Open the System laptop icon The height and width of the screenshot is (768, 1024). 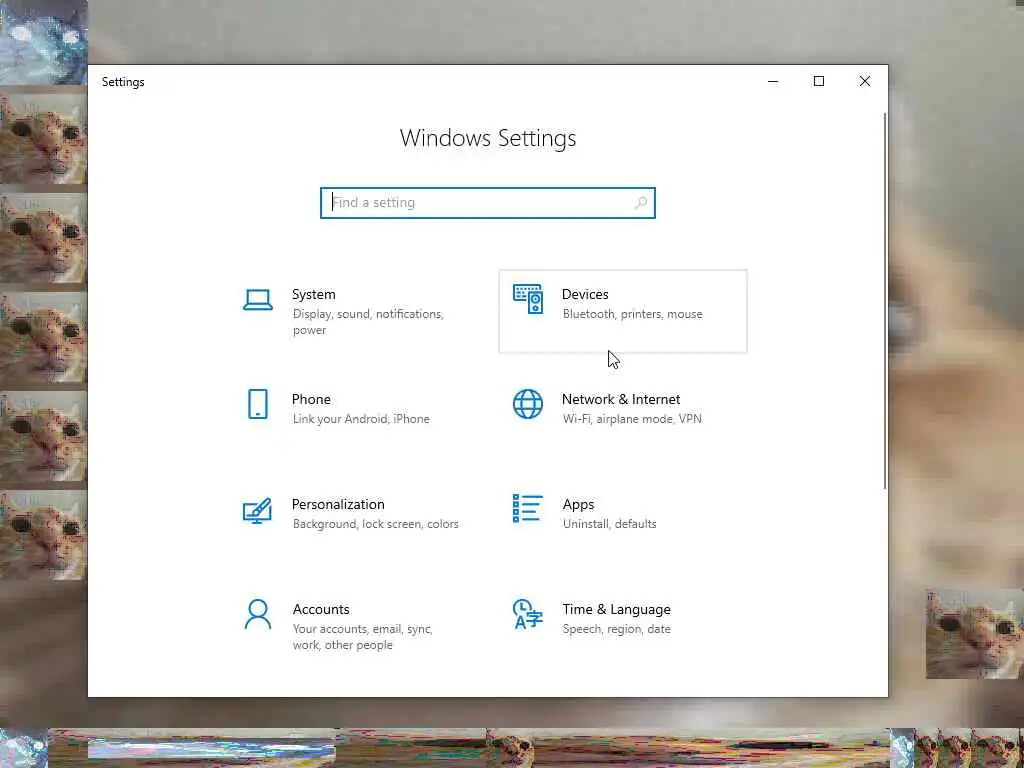[x=258, y=300]
